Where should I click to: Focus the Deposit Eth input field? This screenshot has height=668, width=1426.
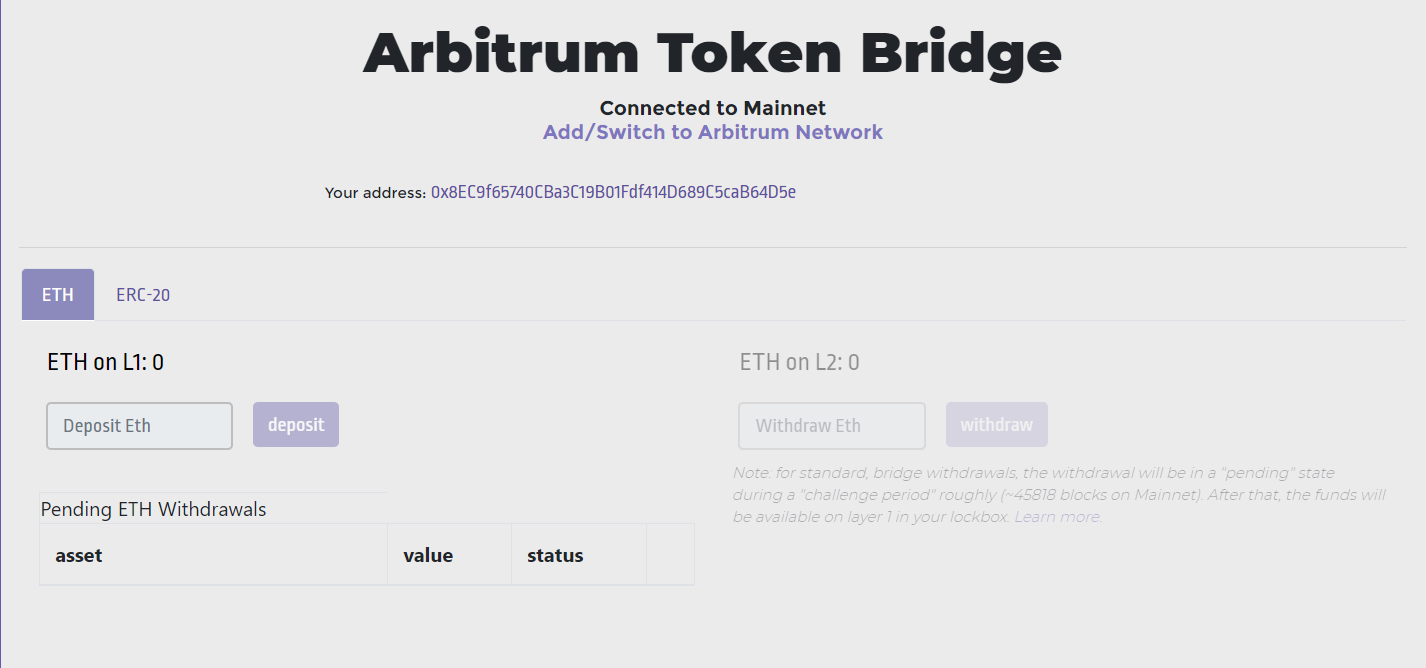tap(140, 426)
